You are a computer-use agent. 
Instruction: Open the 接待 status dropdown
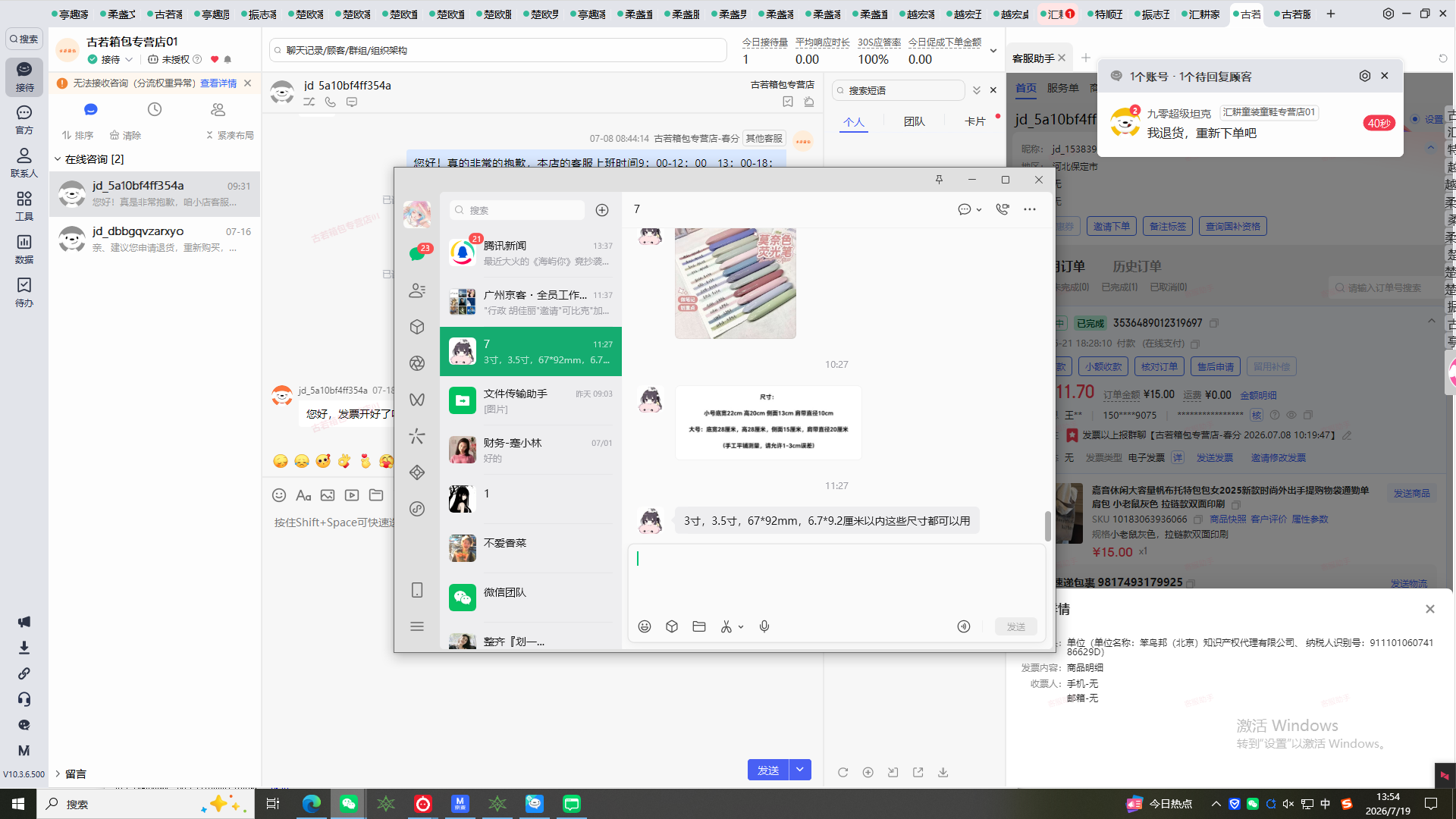point(129,59)
